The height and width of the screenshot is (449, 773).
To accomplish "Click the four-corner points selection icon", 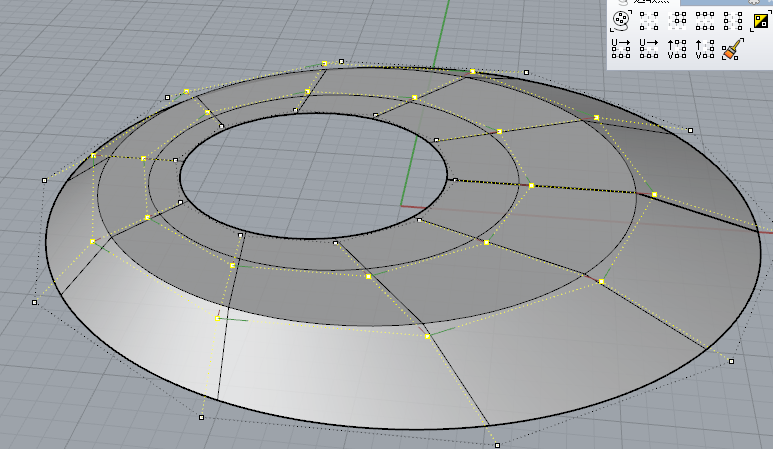I will 649,21.
